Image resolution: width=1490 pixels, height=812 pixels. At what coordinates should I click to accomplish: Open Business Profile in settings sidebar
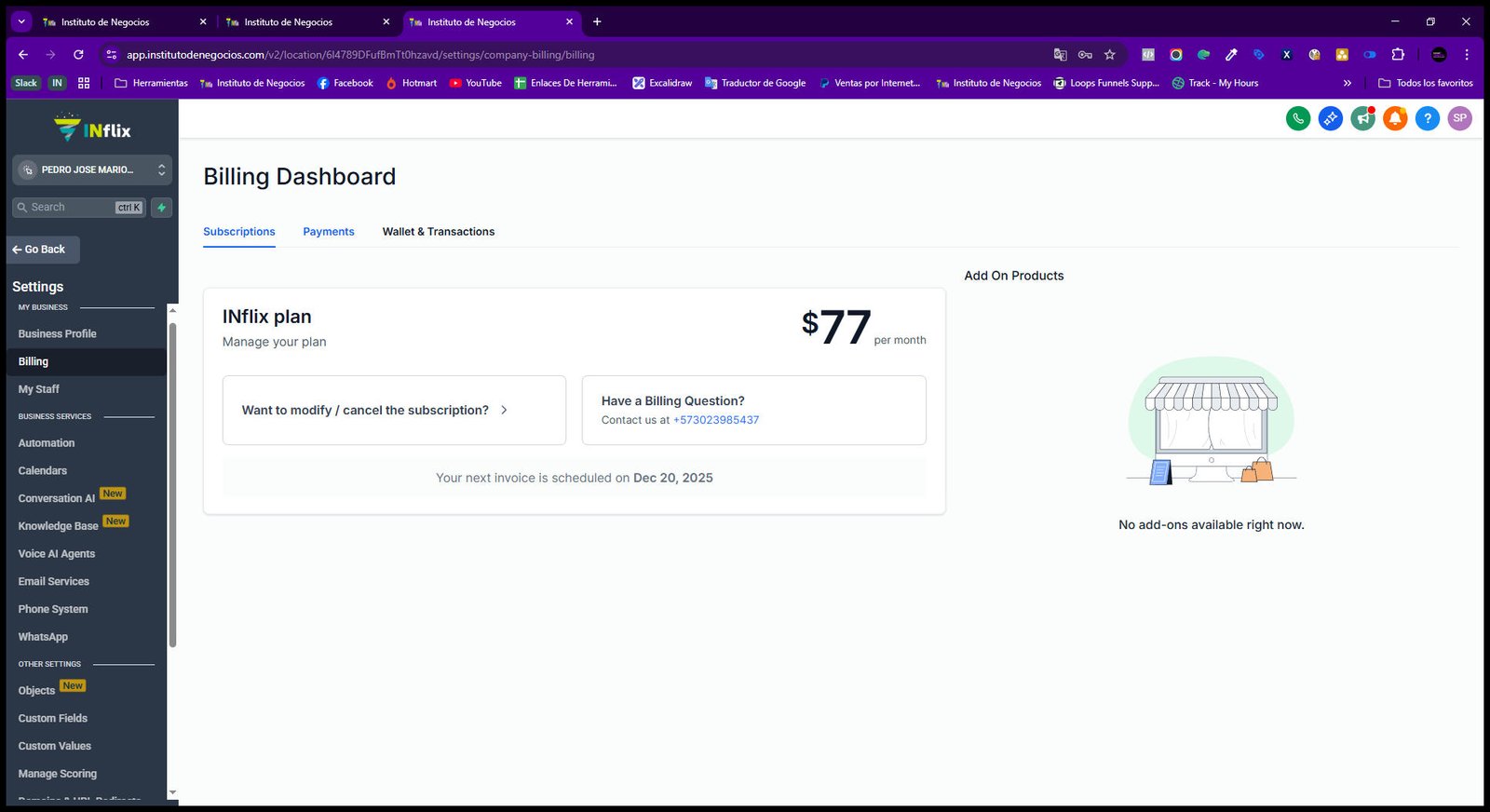coord(58,334)
